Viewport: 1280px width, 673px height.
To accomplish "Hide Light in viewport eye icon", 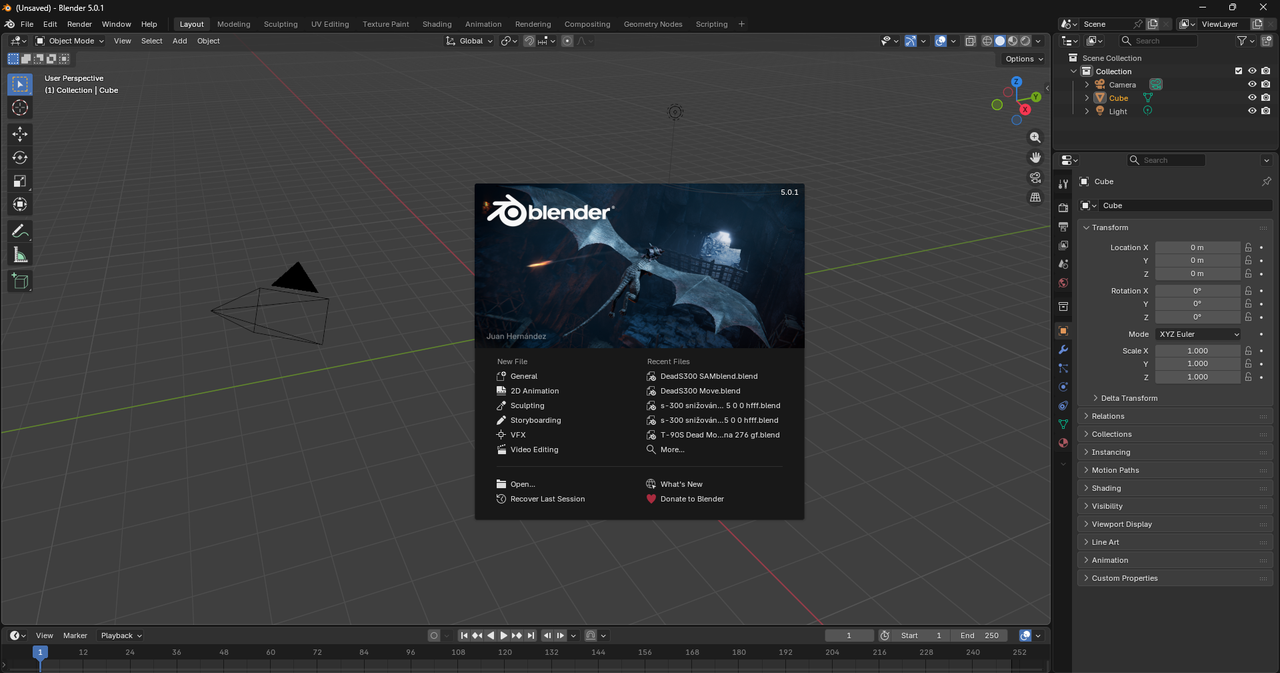I will (x=1252, y=111).
